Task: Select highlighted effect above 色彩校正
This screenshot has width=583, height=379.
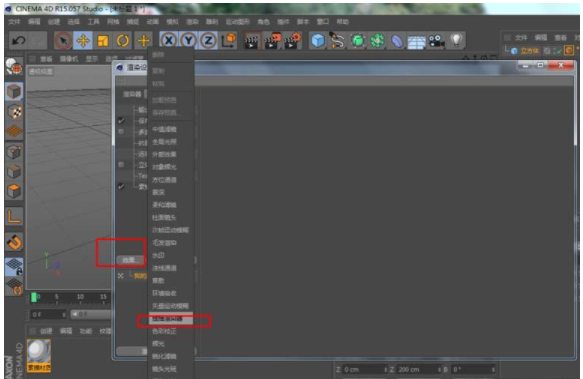Action: 171,319
